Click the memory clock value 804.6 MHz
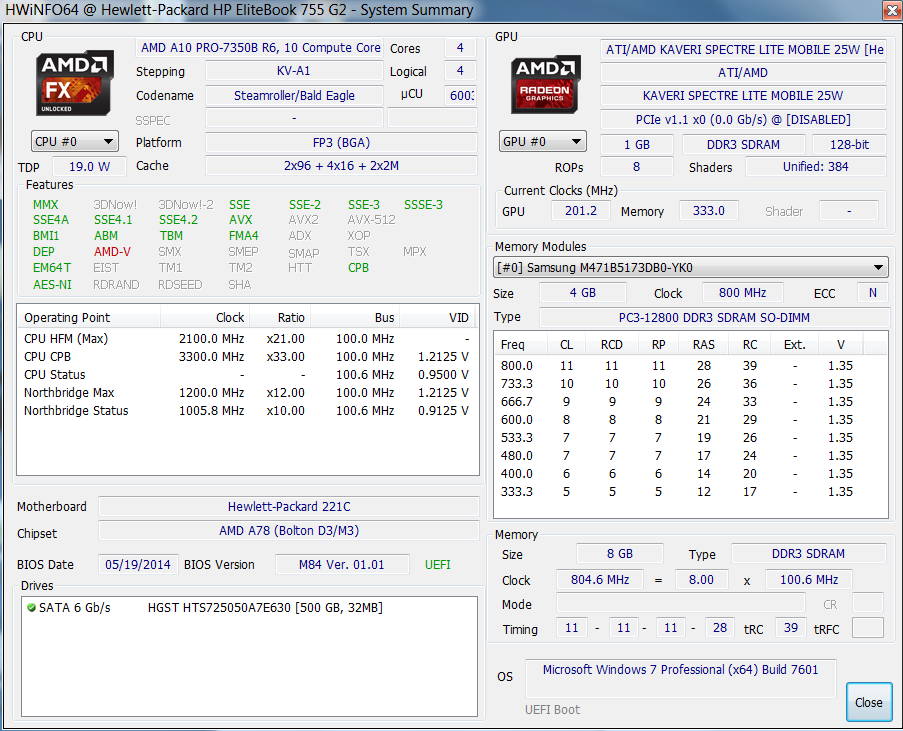 pos(600,580)
